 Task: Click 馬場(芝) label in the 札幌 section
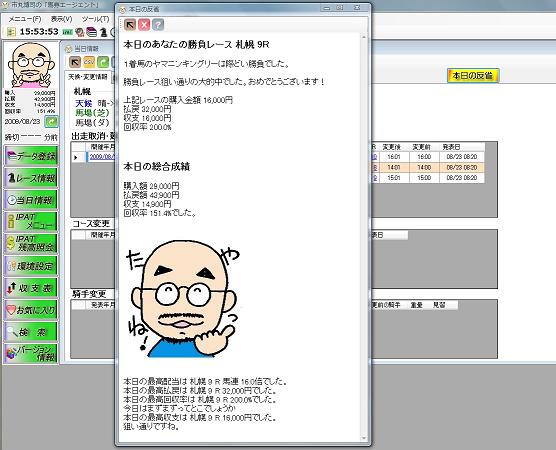tap(92, 113)
